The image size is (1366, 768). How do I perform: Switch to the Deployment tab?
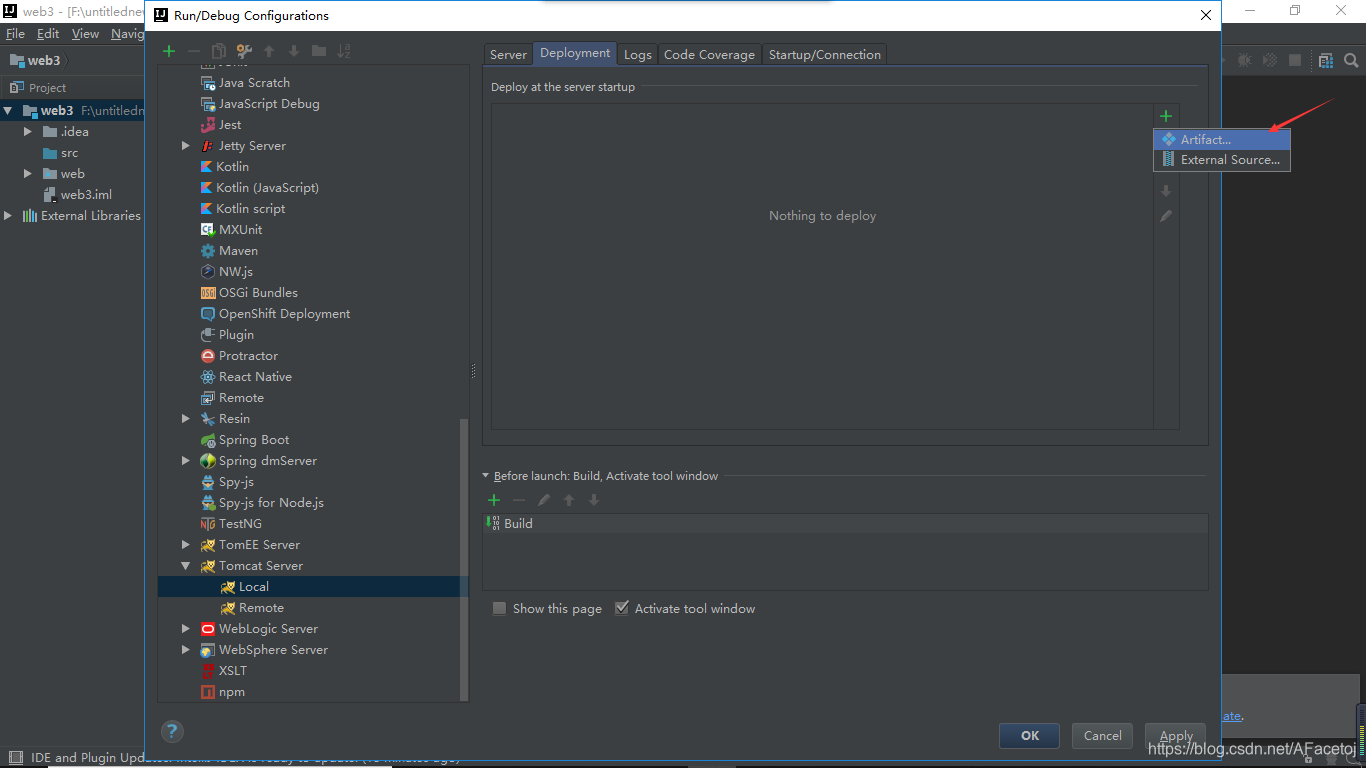click(575, 54)
